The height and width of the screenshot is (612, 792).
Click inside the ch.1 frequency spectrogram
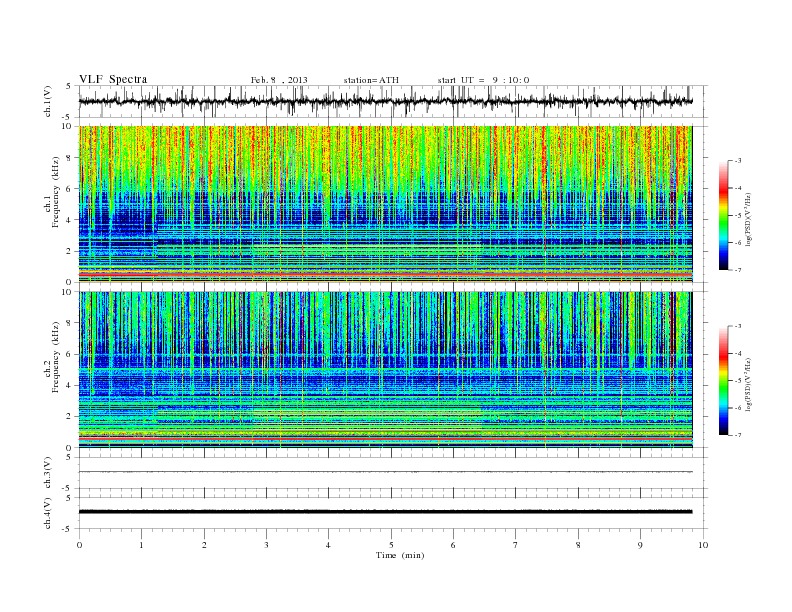coord(386,204)
